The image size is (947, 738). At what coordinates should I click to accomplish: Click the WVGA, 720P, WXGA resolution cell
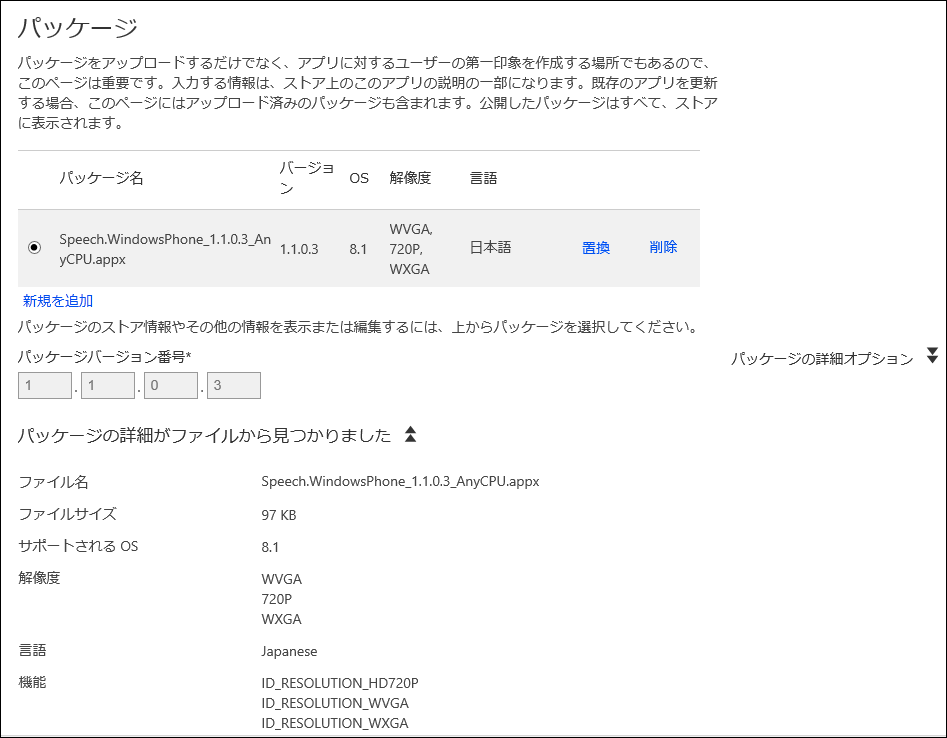click(x=411, y=249)
